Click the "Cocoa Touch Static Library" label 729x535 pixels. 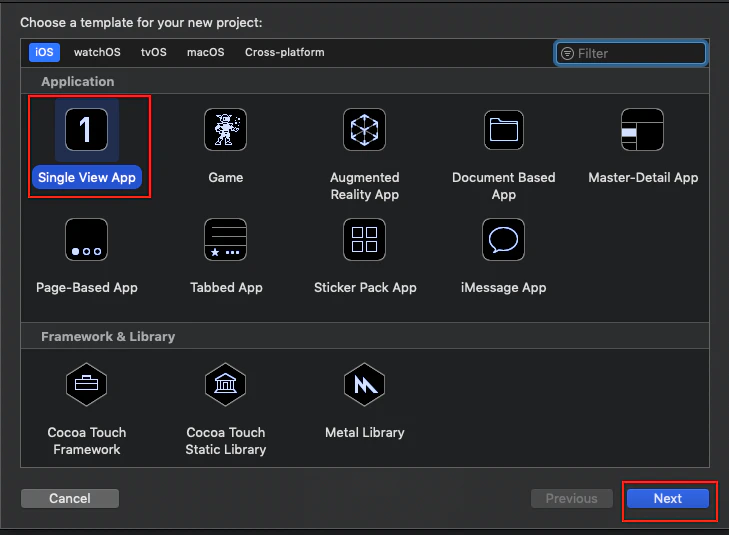[x=225, y=441]
